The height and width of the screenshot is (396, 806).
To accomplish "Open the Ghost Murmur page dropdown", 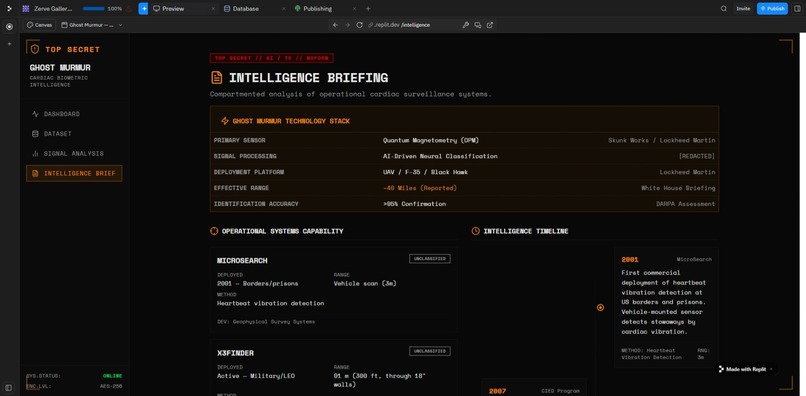I will pos(91,25).
